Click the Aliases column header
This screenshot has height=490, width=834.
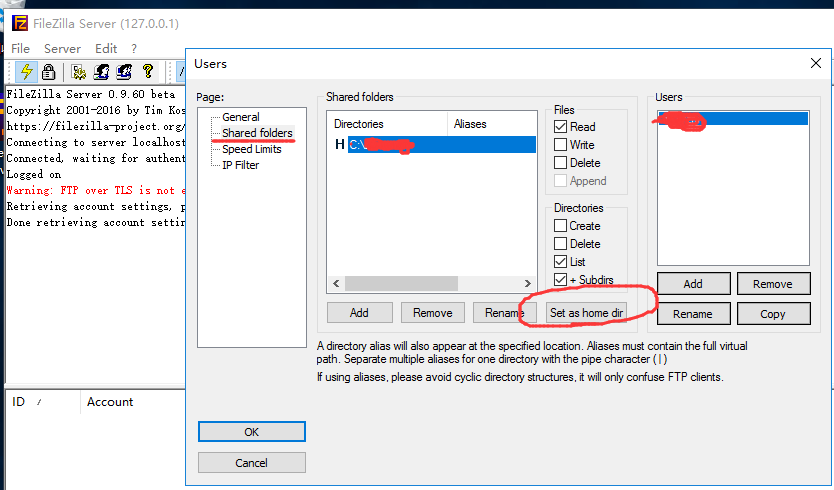point(470,124)
